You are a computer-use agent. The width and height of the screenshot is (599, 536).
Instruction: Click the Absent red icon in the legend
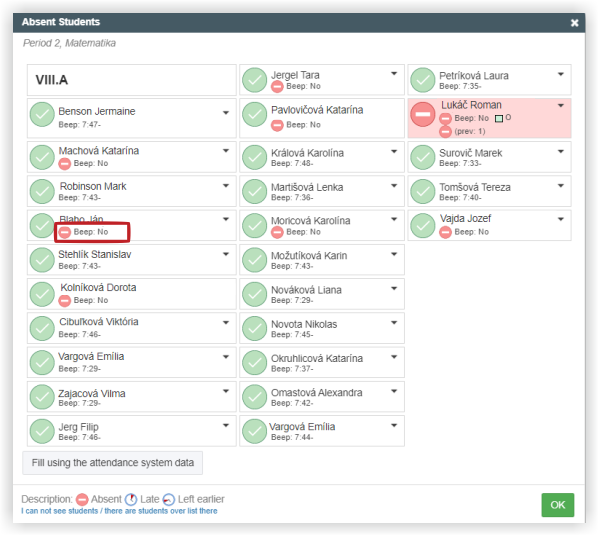[x=82, y=499]
